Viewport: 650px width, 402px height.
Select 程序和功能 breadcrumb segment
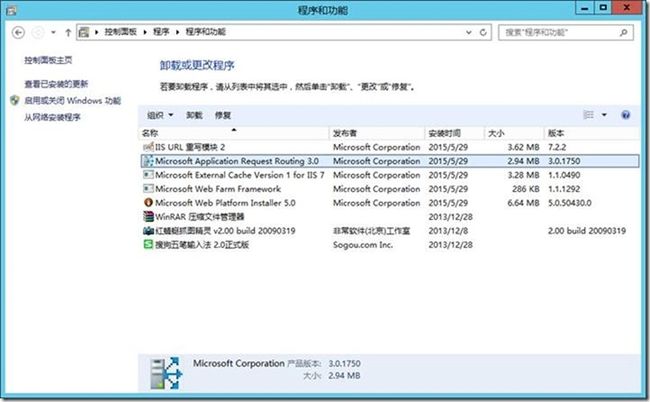[205, 32]
